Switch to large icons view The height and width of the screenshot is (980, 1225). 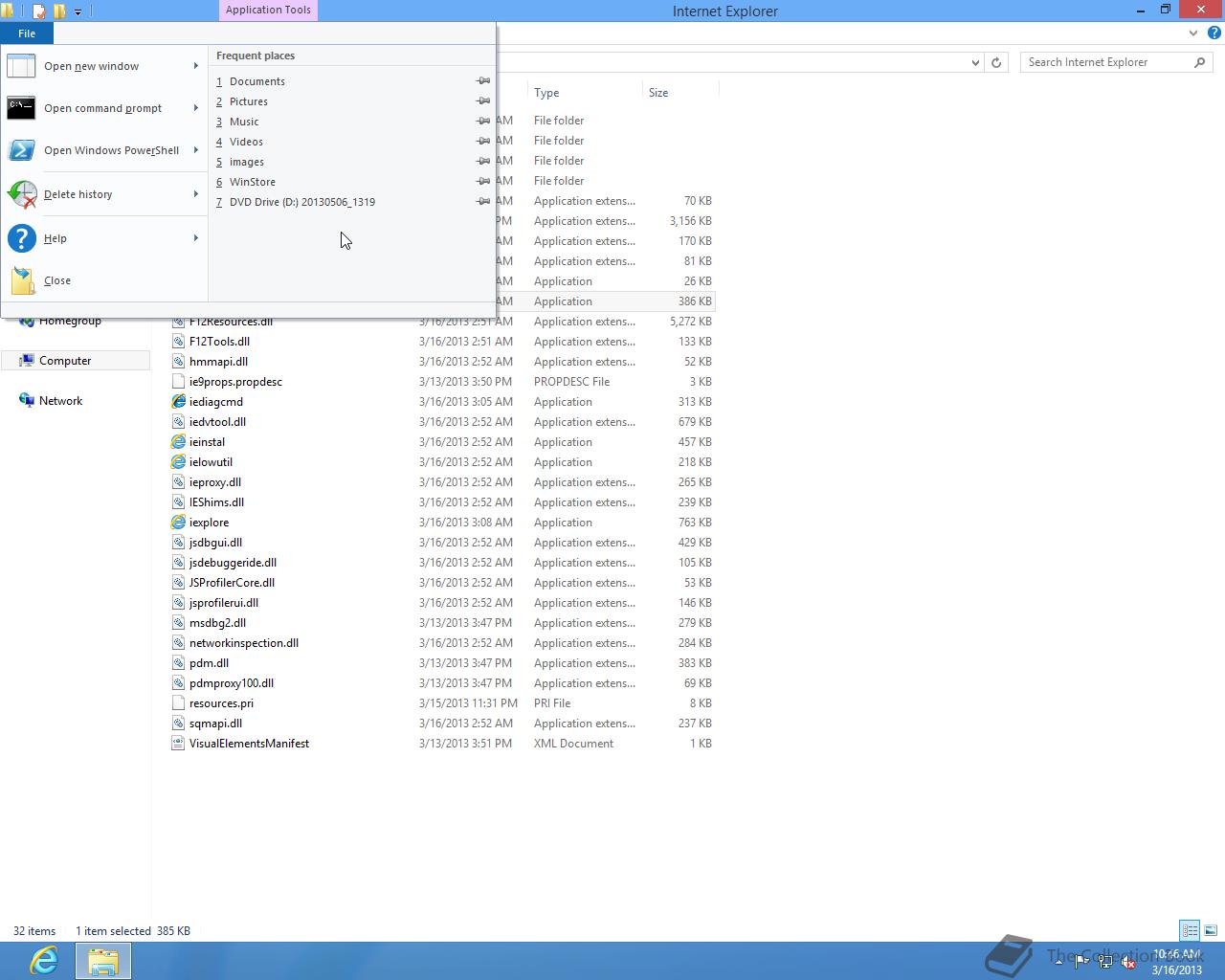[1211, 930]
